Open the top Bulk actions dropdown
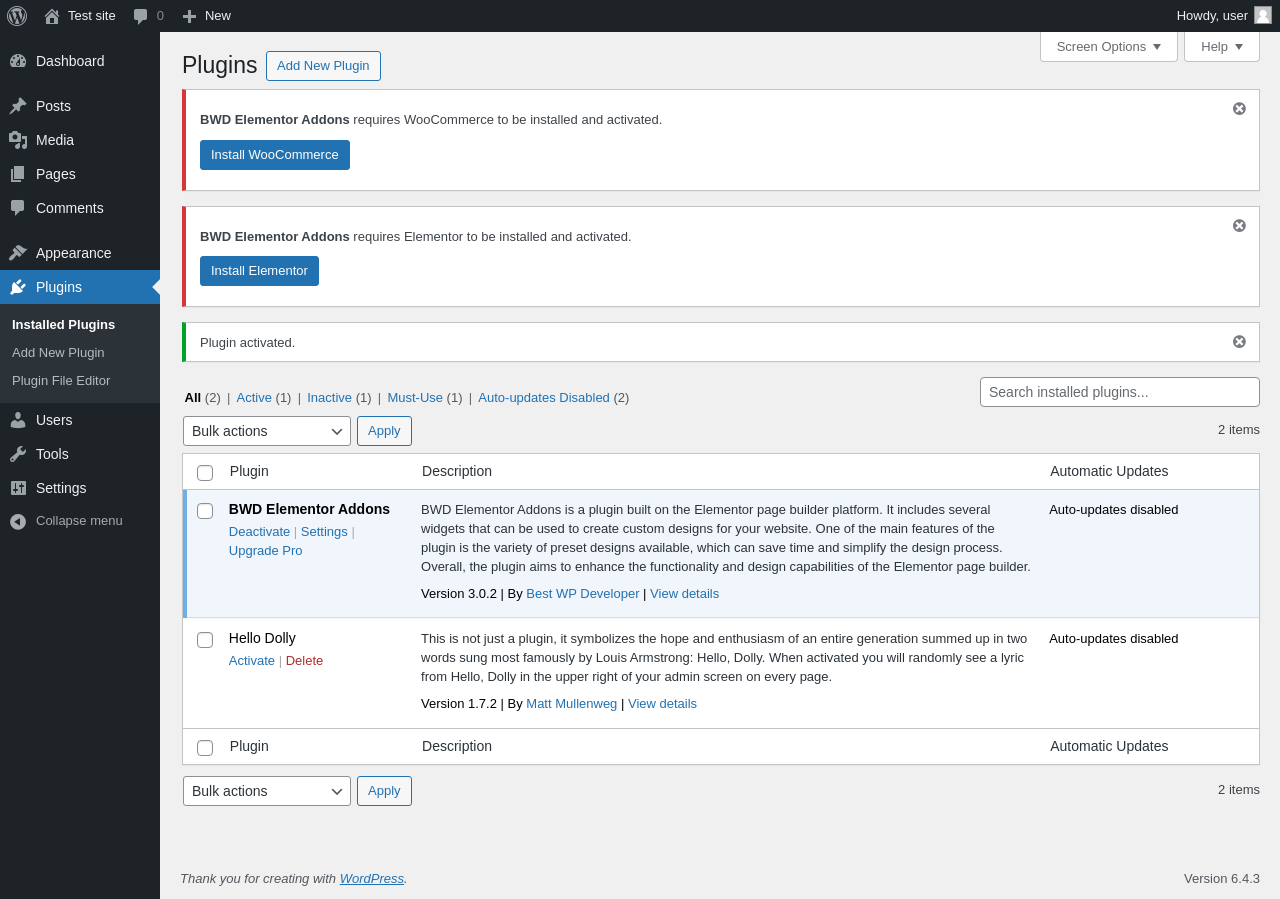 (x=267, y=431)
